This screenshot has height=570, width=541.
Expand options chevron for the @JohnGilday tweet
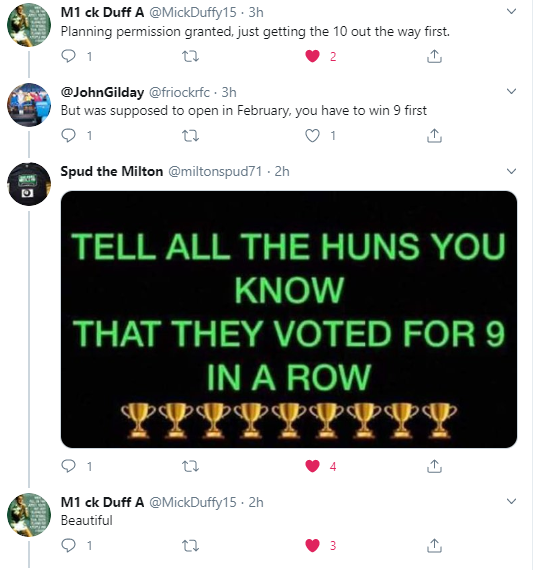coord(511,91)
